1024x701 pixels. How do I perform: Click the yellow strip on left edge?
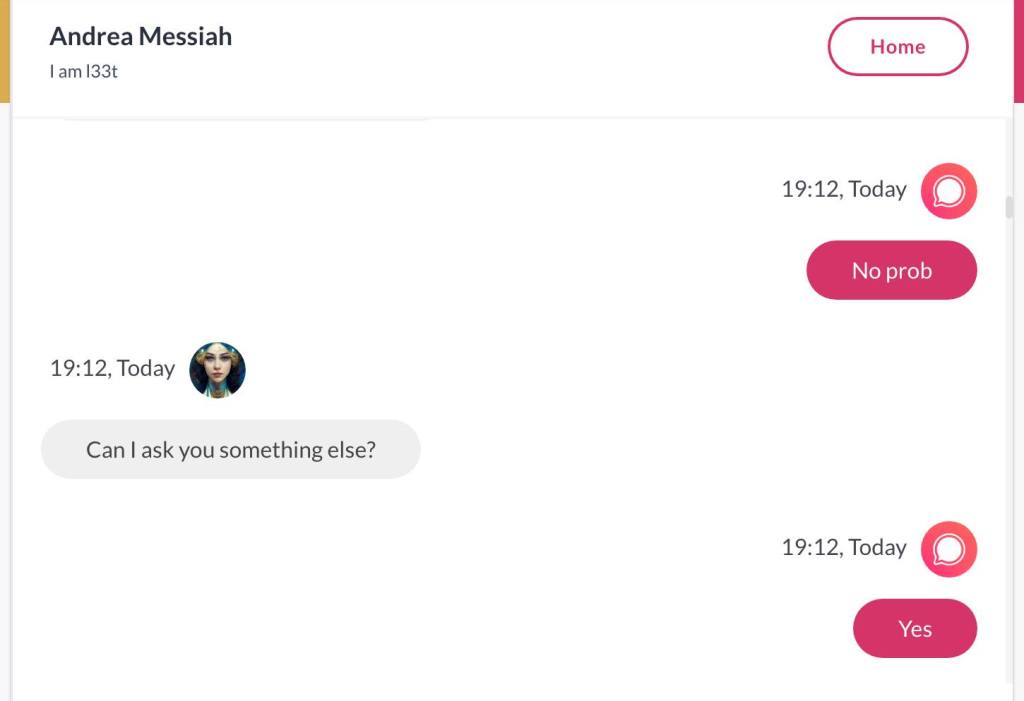click(4, 50)
